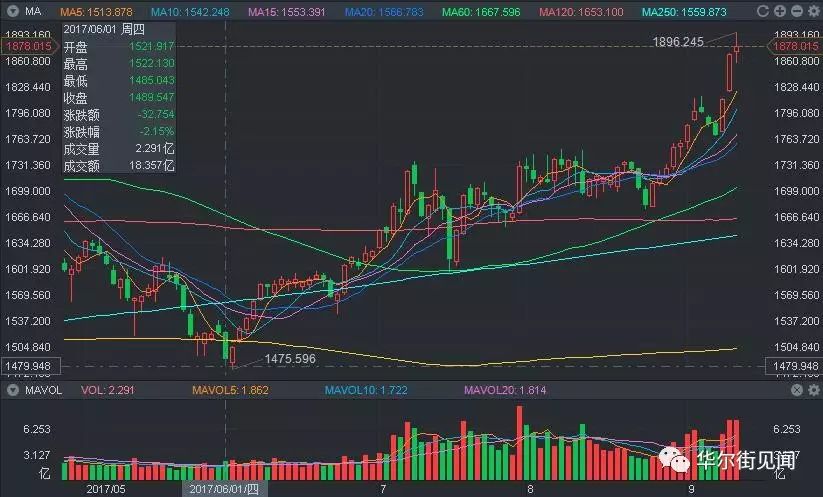
Task: Click the 1896.245 high price annotation
Action: (678, 41)
